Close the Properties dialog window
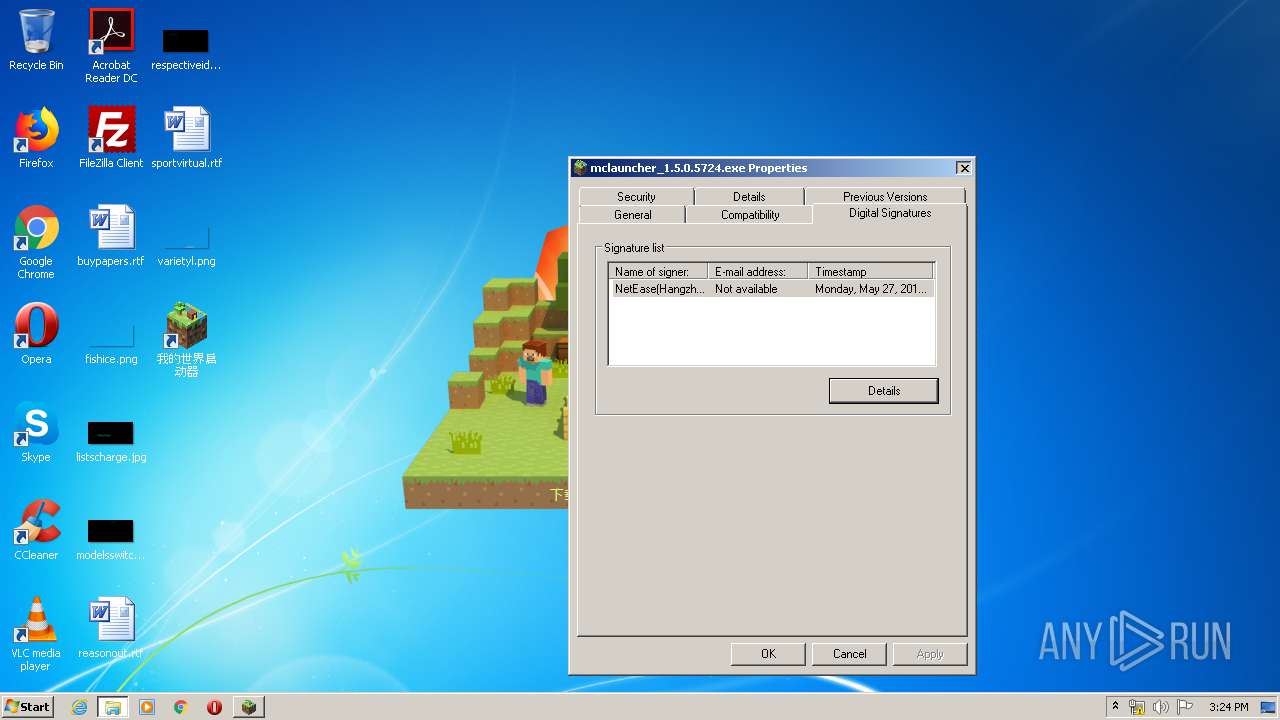 (963, 168)
